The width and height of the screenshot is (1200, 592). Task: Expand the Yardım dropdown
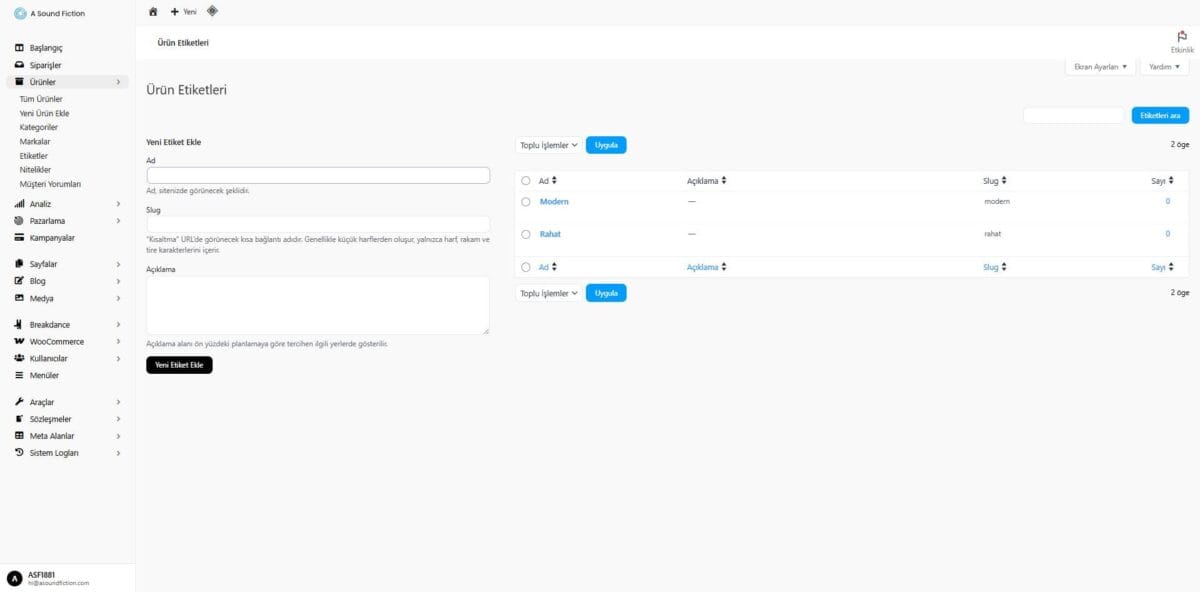pos(1164,67)
